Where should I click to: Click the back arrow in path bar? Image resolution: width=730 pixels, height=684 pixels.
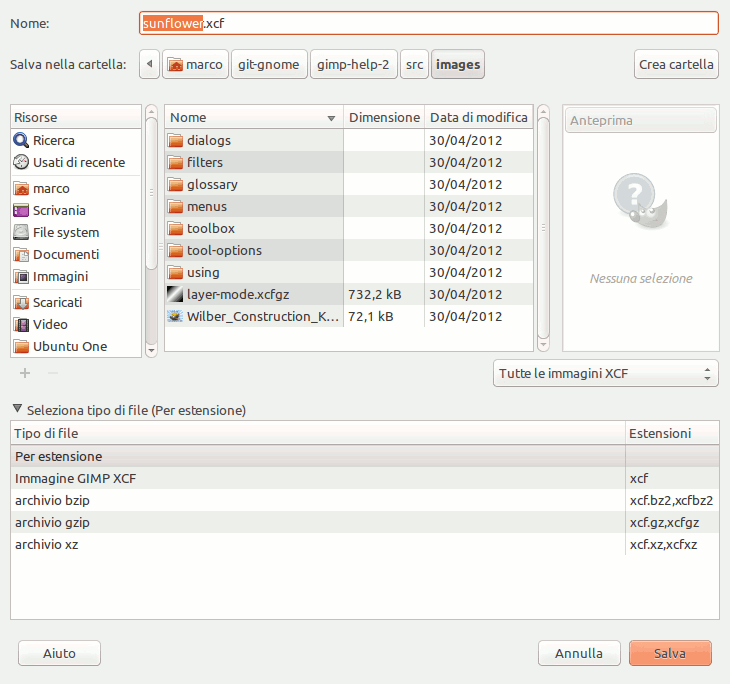tap(149, 65)
